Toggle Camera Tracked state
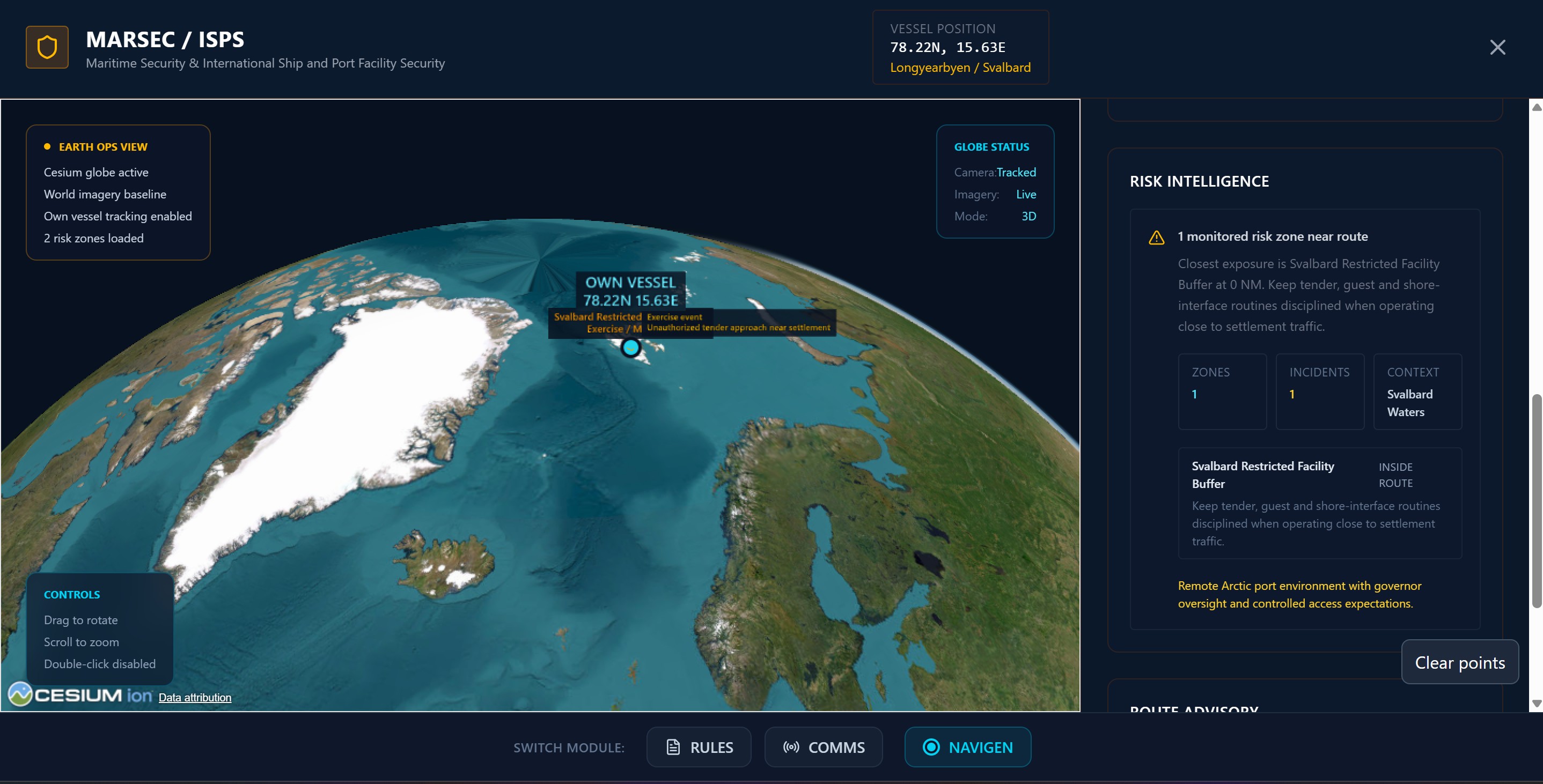Screen dimensions: 1543x784 [1017, 172]
